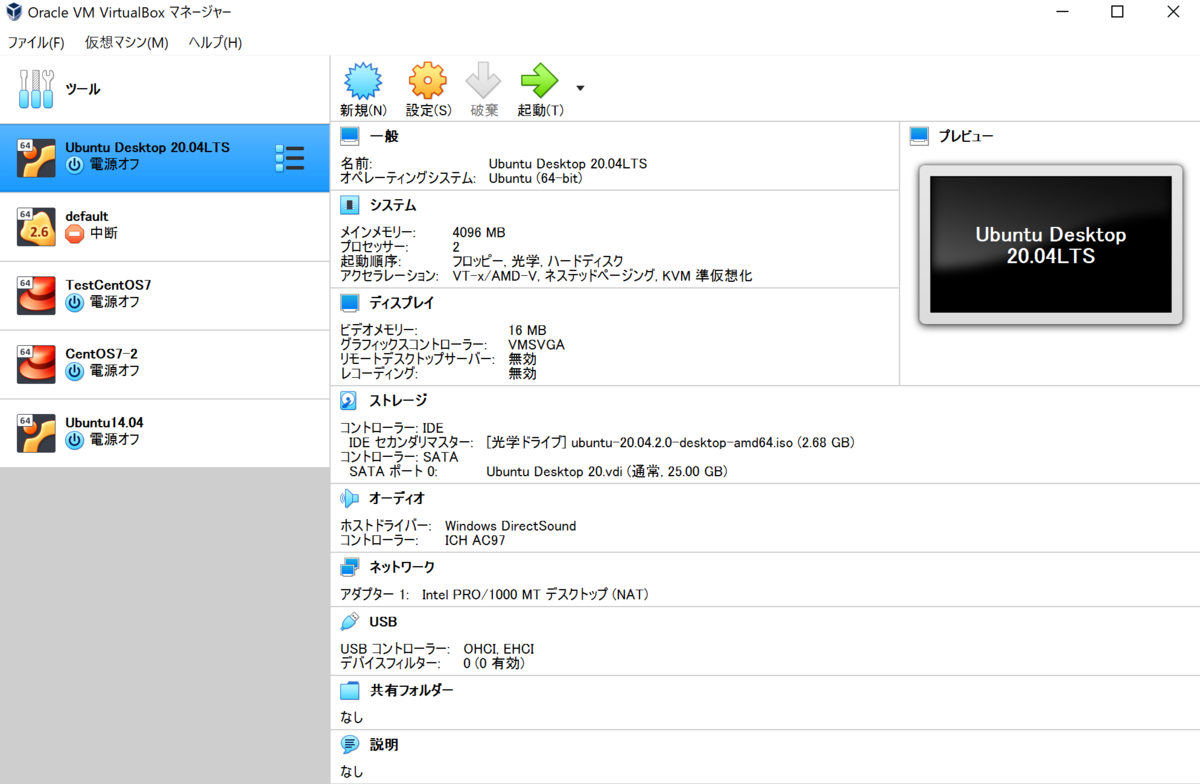Click the Ubuntu Desktop 20.vdi disk entry
The width and height of the screenshot is (1200, 784).
607,471
